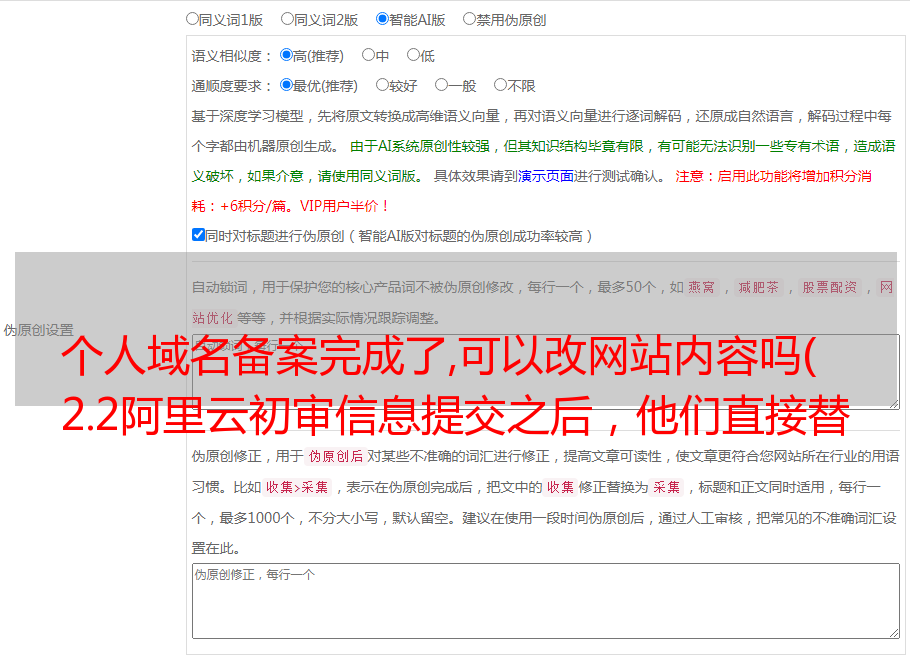The image size is (911, 658).
Task: Click the 语义相似度 label
Action: [x=232, y=56]
